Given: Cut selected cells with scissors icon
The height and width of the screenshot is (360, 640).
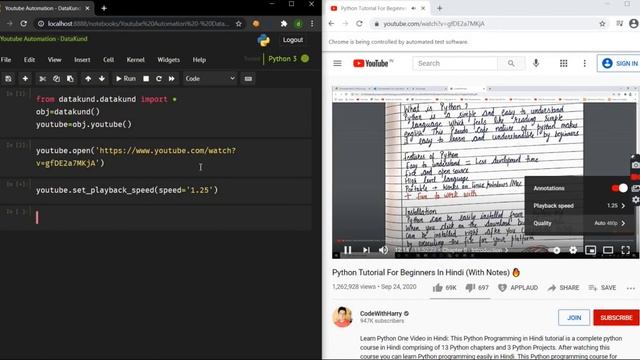Looking at the screenshot, I should pyautogui.click(x=42, y=79).
